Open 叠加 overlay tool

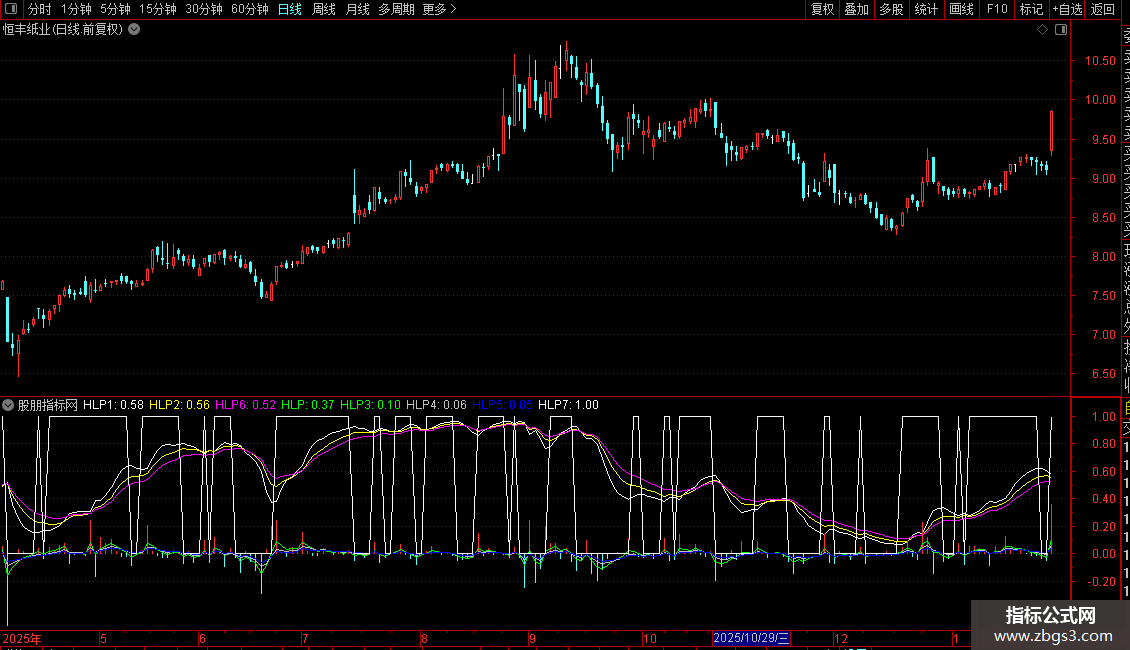(x=856, y=10)
